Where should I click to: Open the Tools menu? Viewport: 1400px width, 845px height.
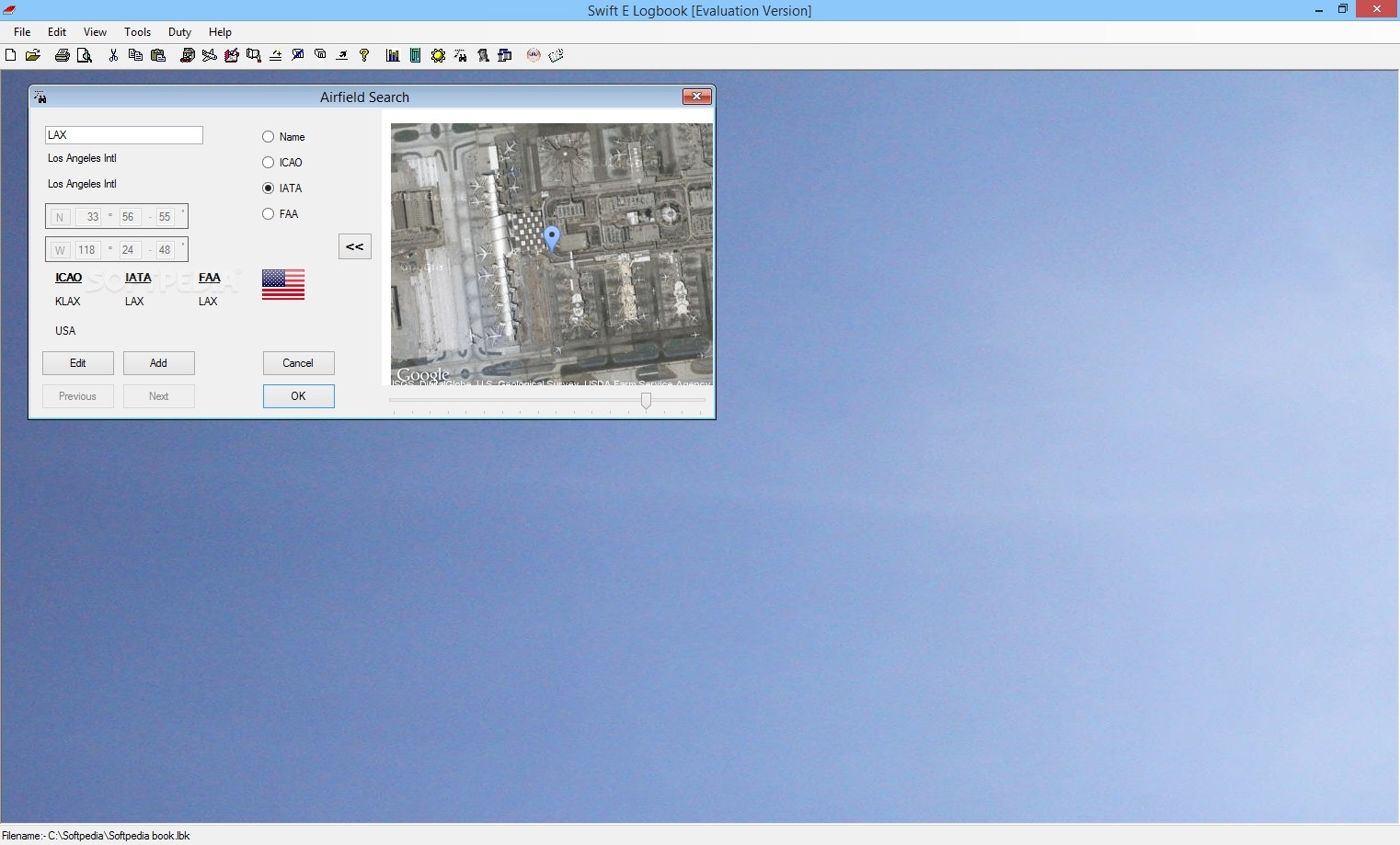coord(137,31)
